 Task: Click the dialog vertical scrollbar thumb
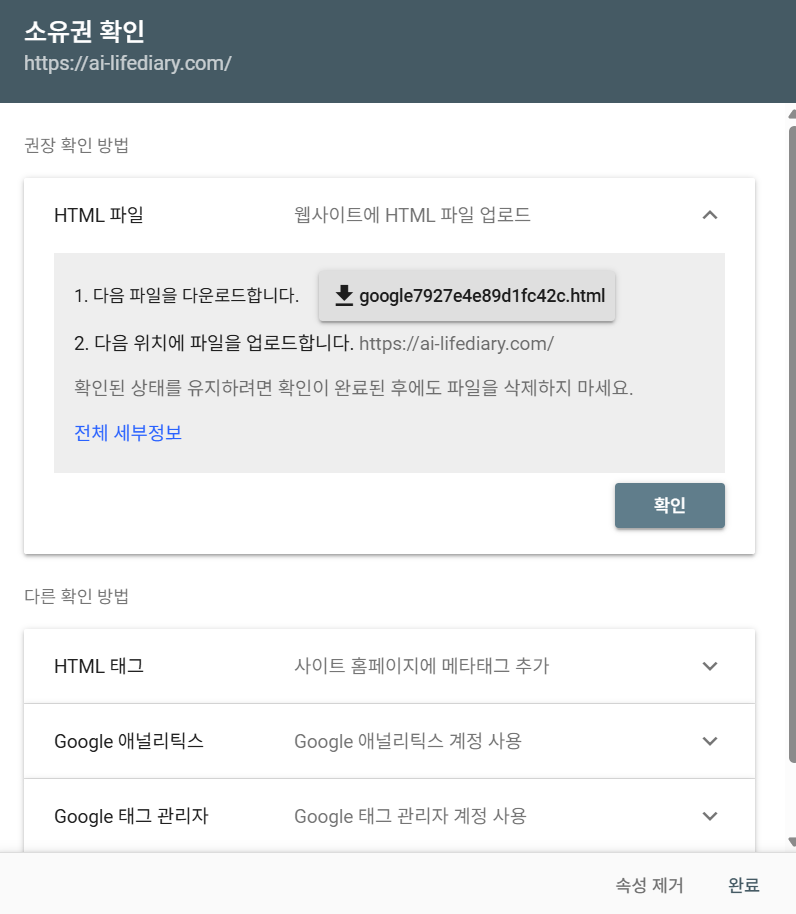(792, 443)
